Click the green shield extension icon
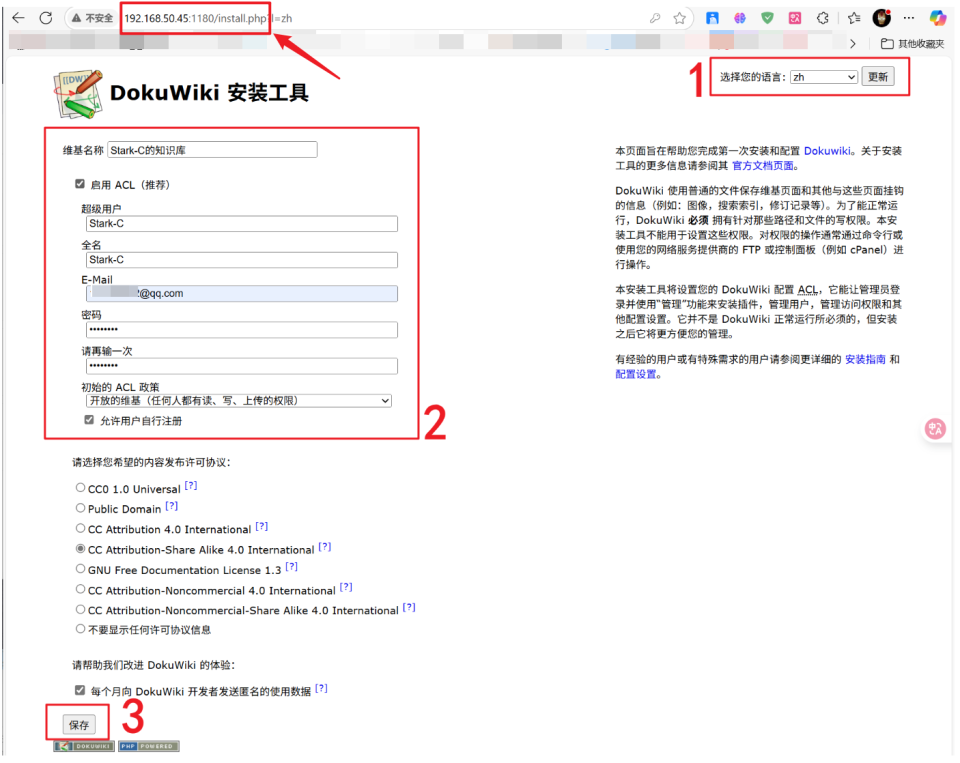 pos(767,16)
